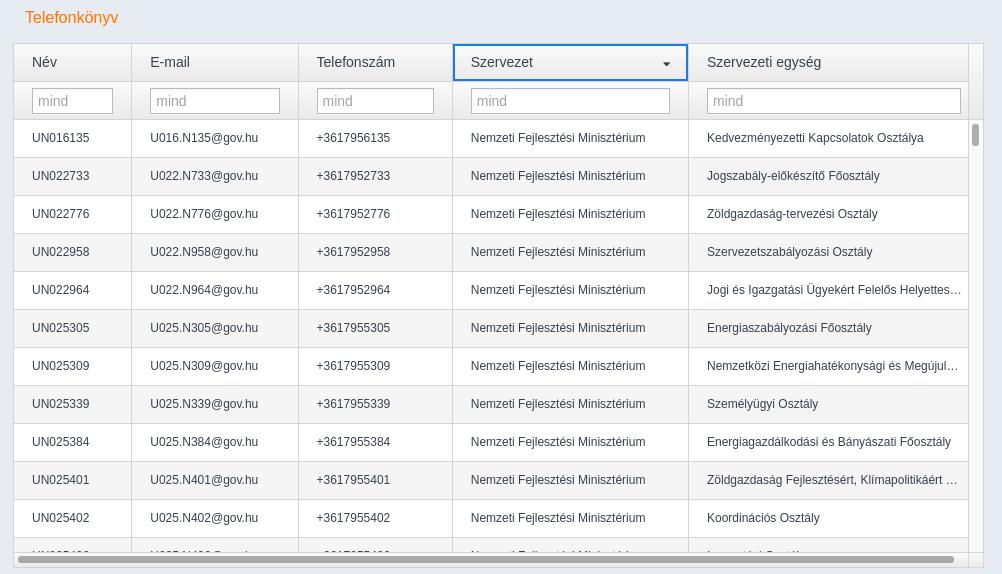Click email U025.N339@gov.hu
This screenshot has height=574, width=1002.
point(204,404)
